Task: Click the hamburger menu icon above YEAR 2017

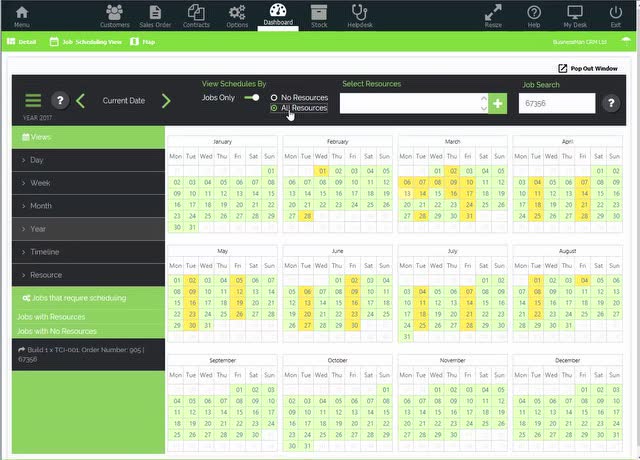Action: tap(33, 100)
